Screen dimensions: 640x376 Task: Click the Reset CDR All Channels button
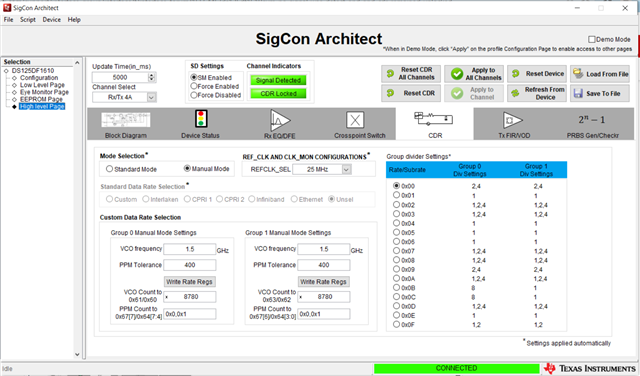(x=411, y=73)
